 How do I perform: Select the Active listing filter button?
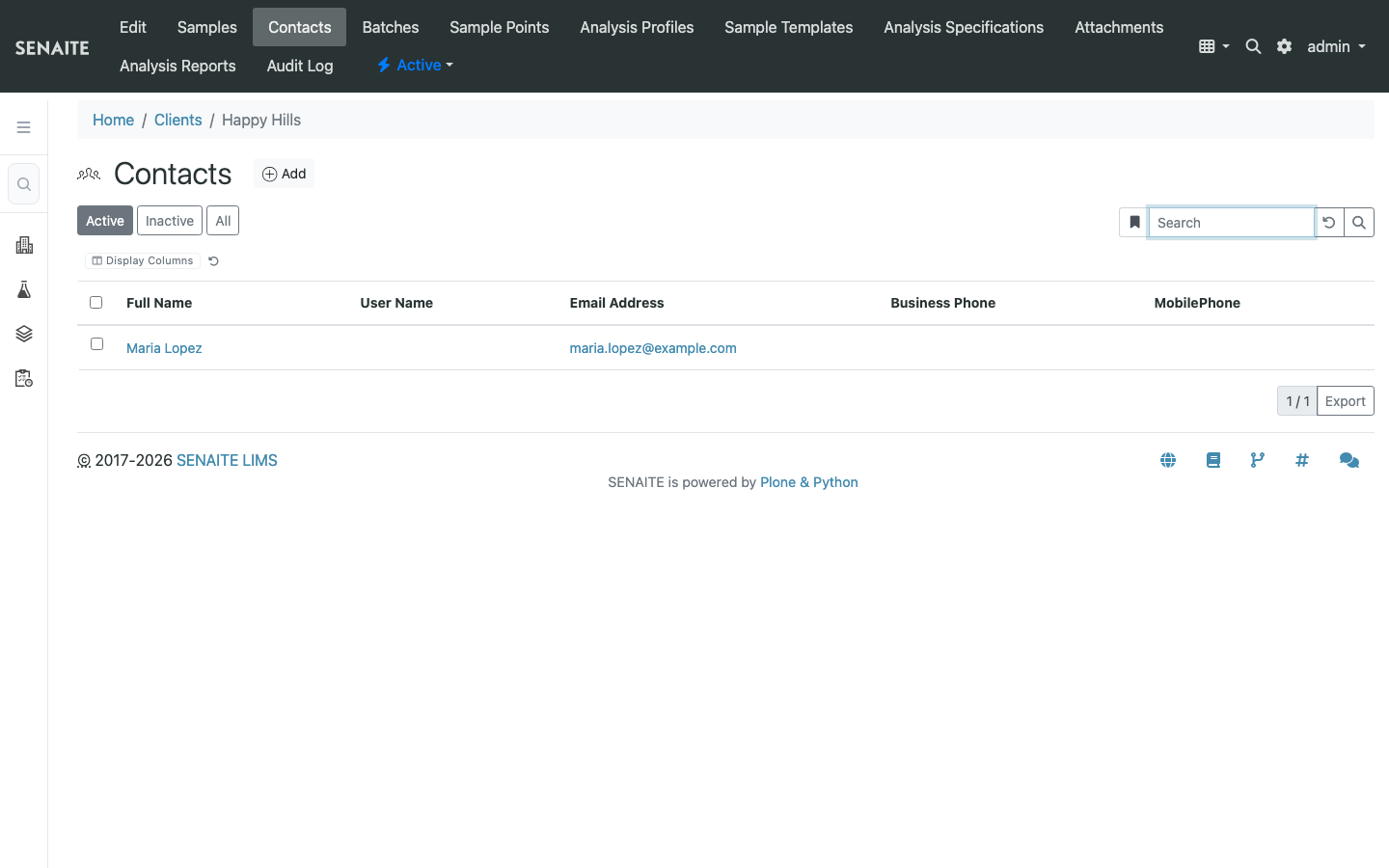coord(105,221)
